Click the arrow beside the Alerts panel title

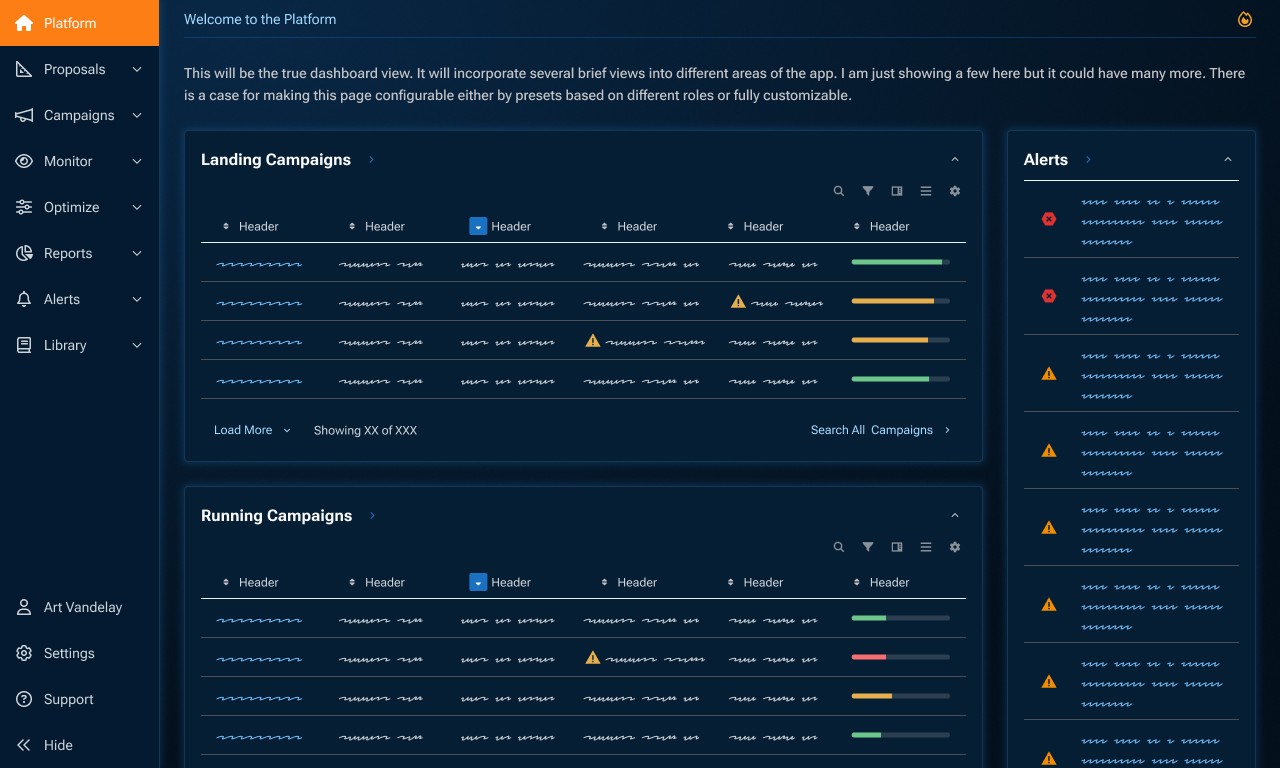click(1088, 160)
